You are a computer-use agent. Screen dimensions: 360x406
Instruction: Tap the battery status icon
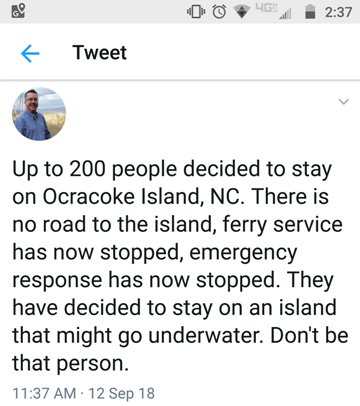[x=310, y=12]
